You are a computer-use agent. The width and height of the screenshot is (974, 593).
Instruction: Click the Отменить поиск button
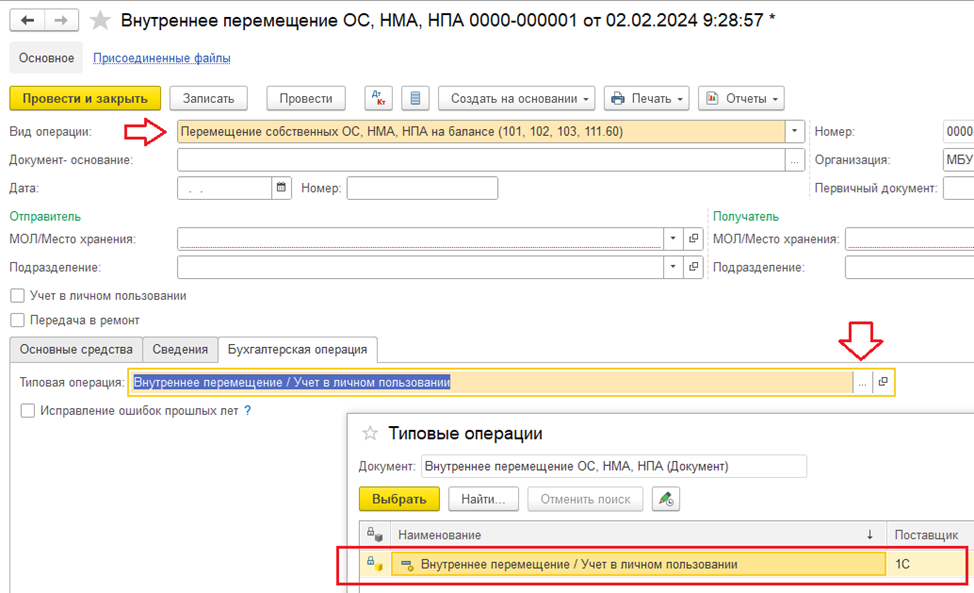[x=585, y=499]
